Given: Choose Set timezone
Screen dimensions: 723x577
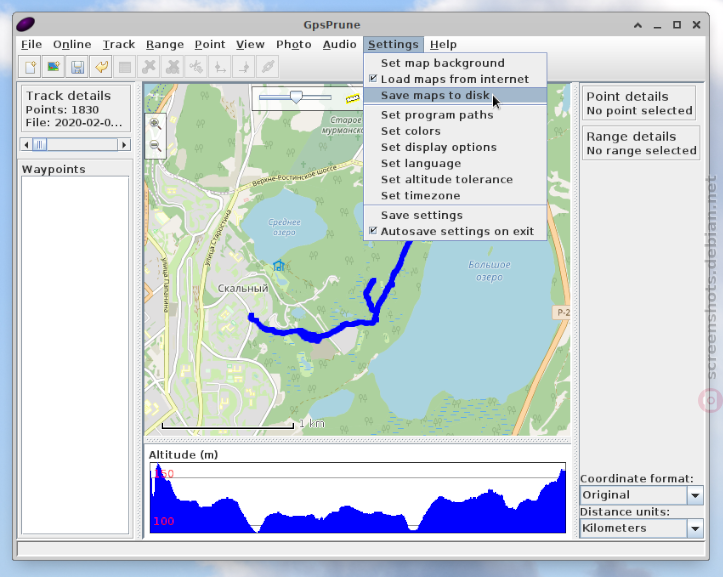Looking at the screenshot, I should [x=455, y=196].
